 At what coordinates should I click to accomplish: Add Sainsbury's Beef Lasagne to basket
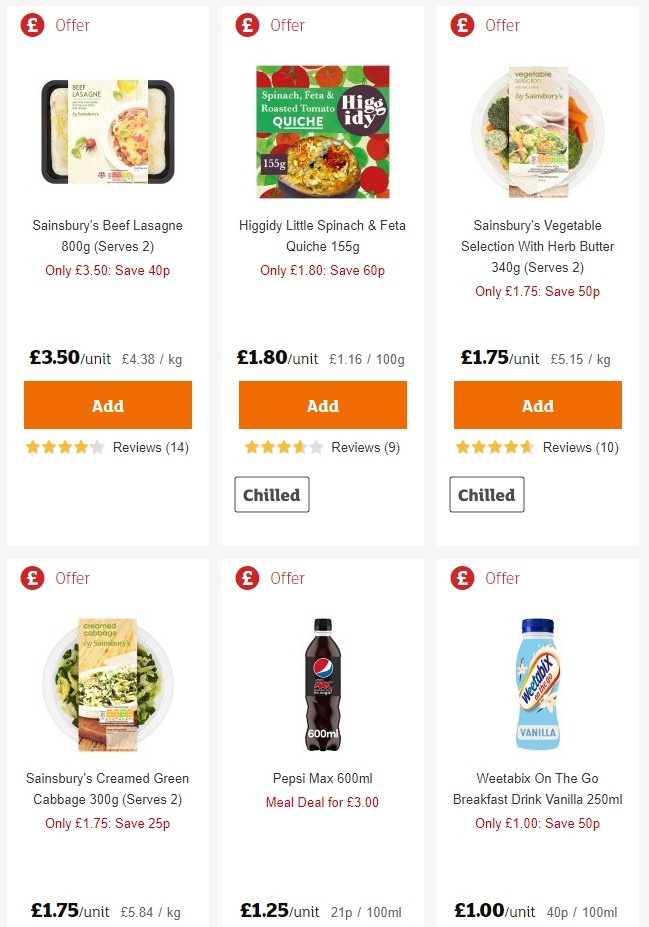[107, 405]
